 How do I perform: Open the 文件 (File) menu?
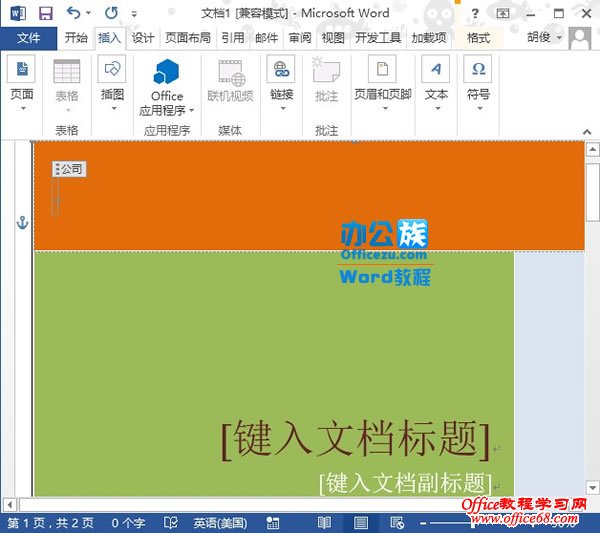pos(29,38)
